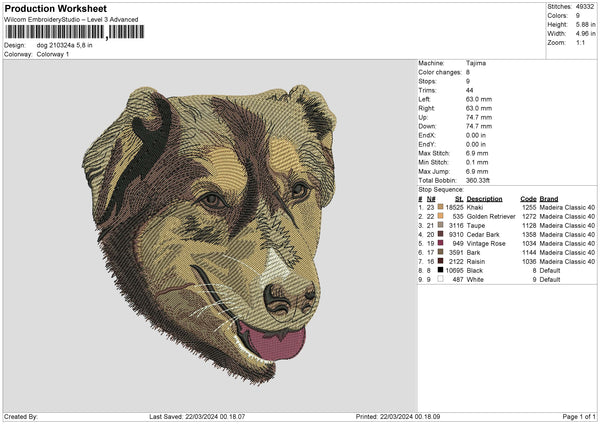Select the Black thread swatch
The width and height of the screenshot is (600, 424).
tap(439, 270)
